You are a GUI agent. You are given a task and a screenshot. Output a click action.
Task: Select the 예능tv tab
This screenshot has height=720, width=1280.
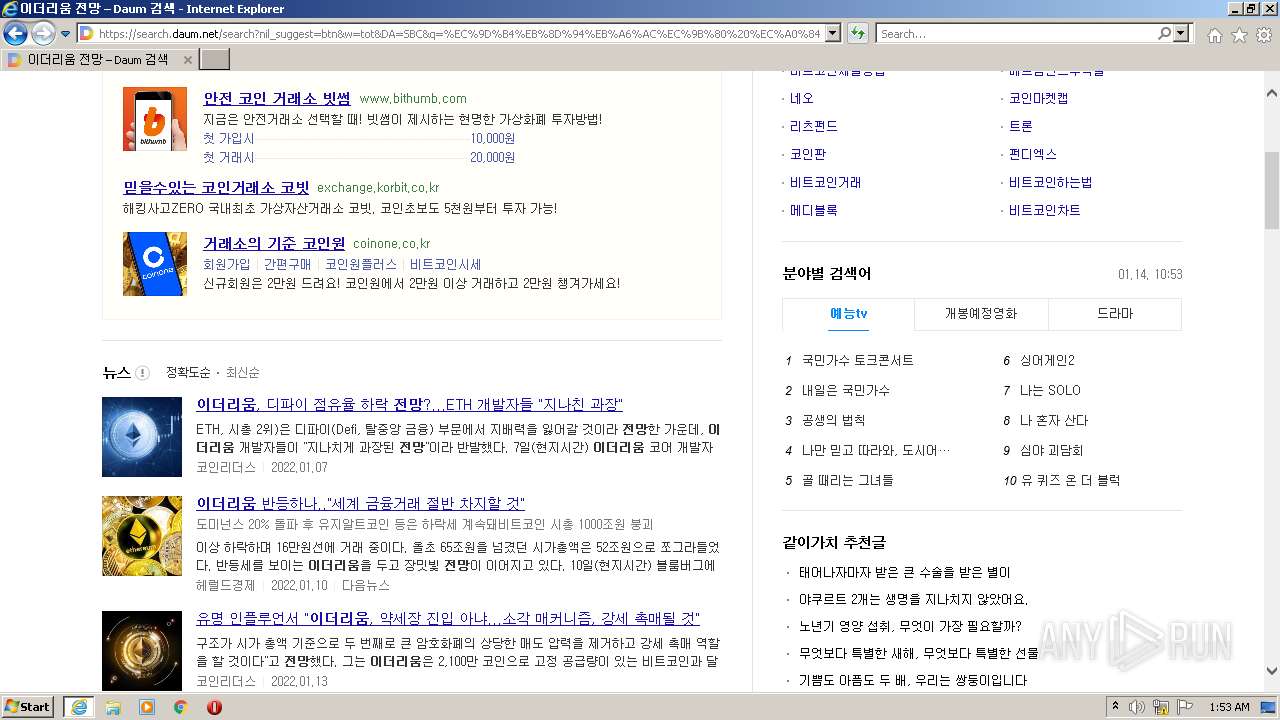click(x=848, y=314)
